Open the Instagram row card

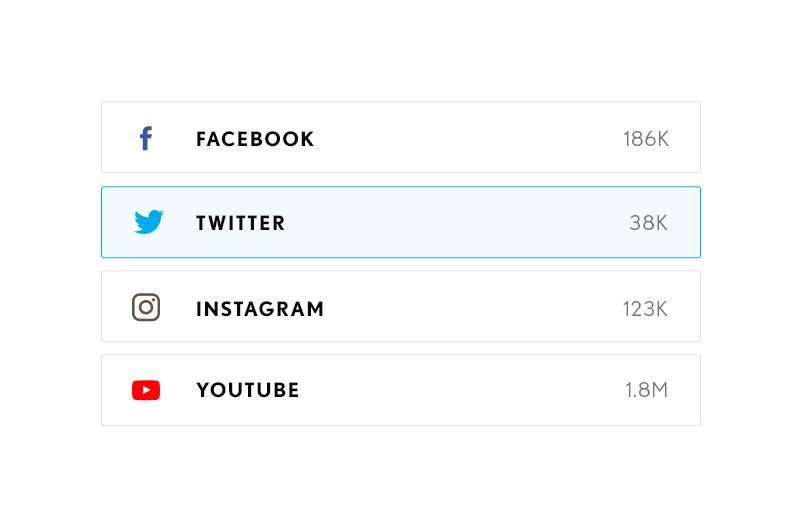[x=401, y=306]
